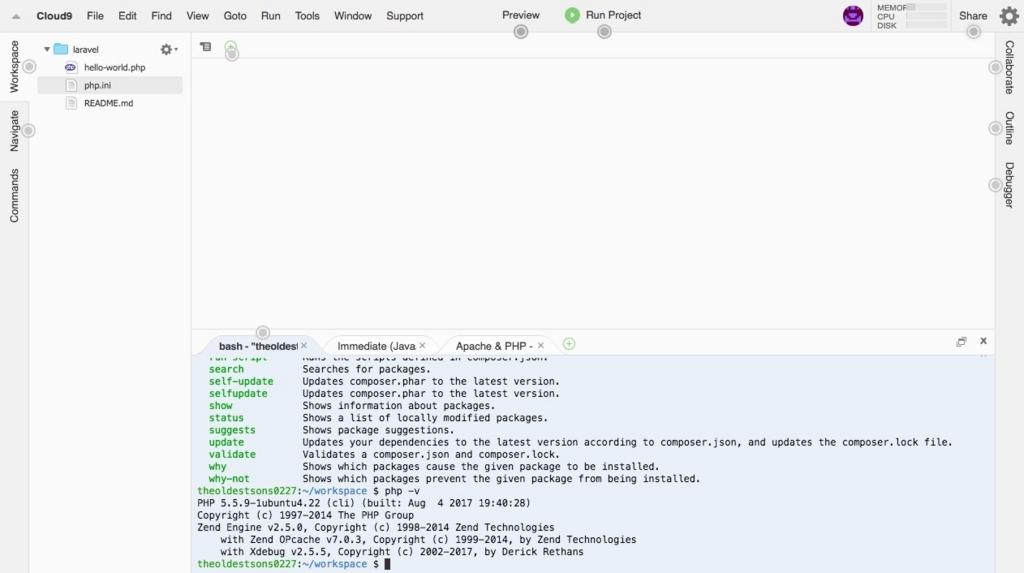Screen dimensions: 1024x573
Task: Click the terminal prompt input line
Action: tap(294, 564)
